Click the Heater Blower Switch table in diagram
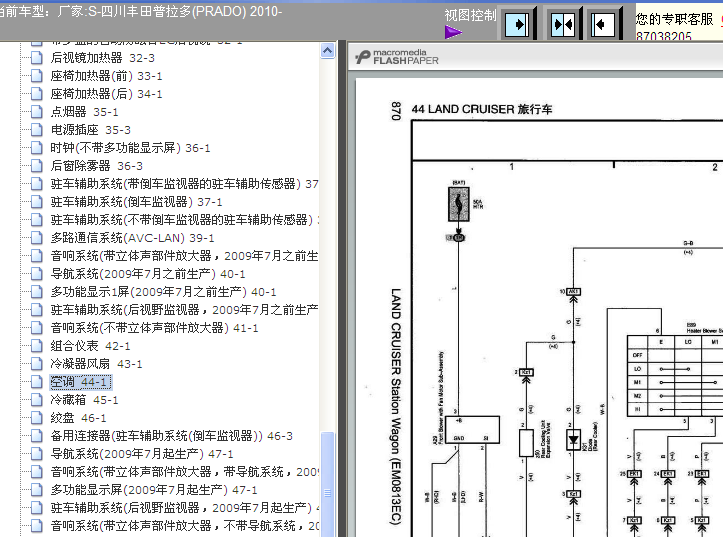The height and width of the screenshot is (537, 723). coord(675,376)
